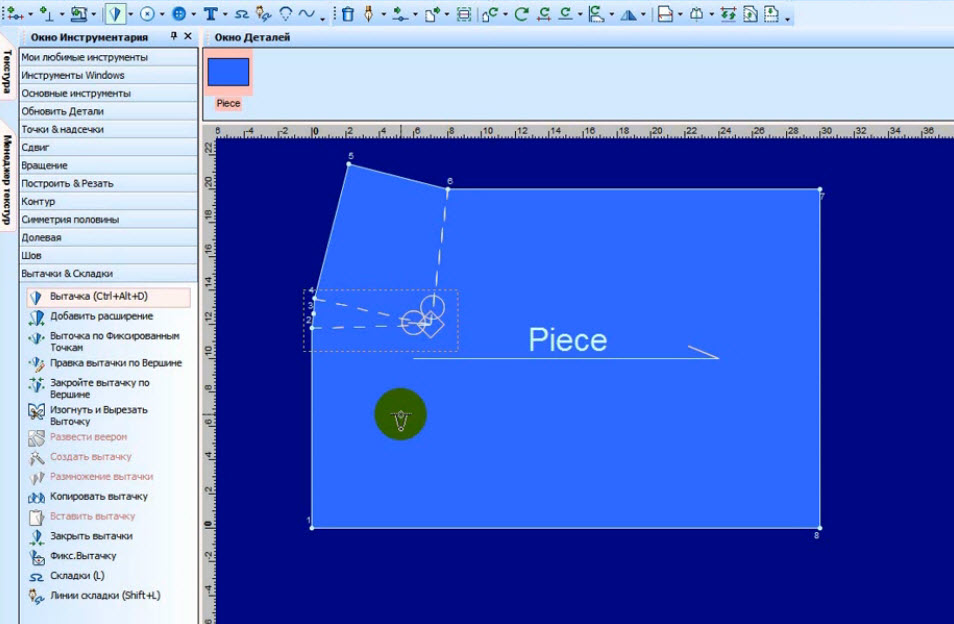Select the point on line tool
Image resolution: width=954 pixels, height=624 pixels.
(400, 14)
